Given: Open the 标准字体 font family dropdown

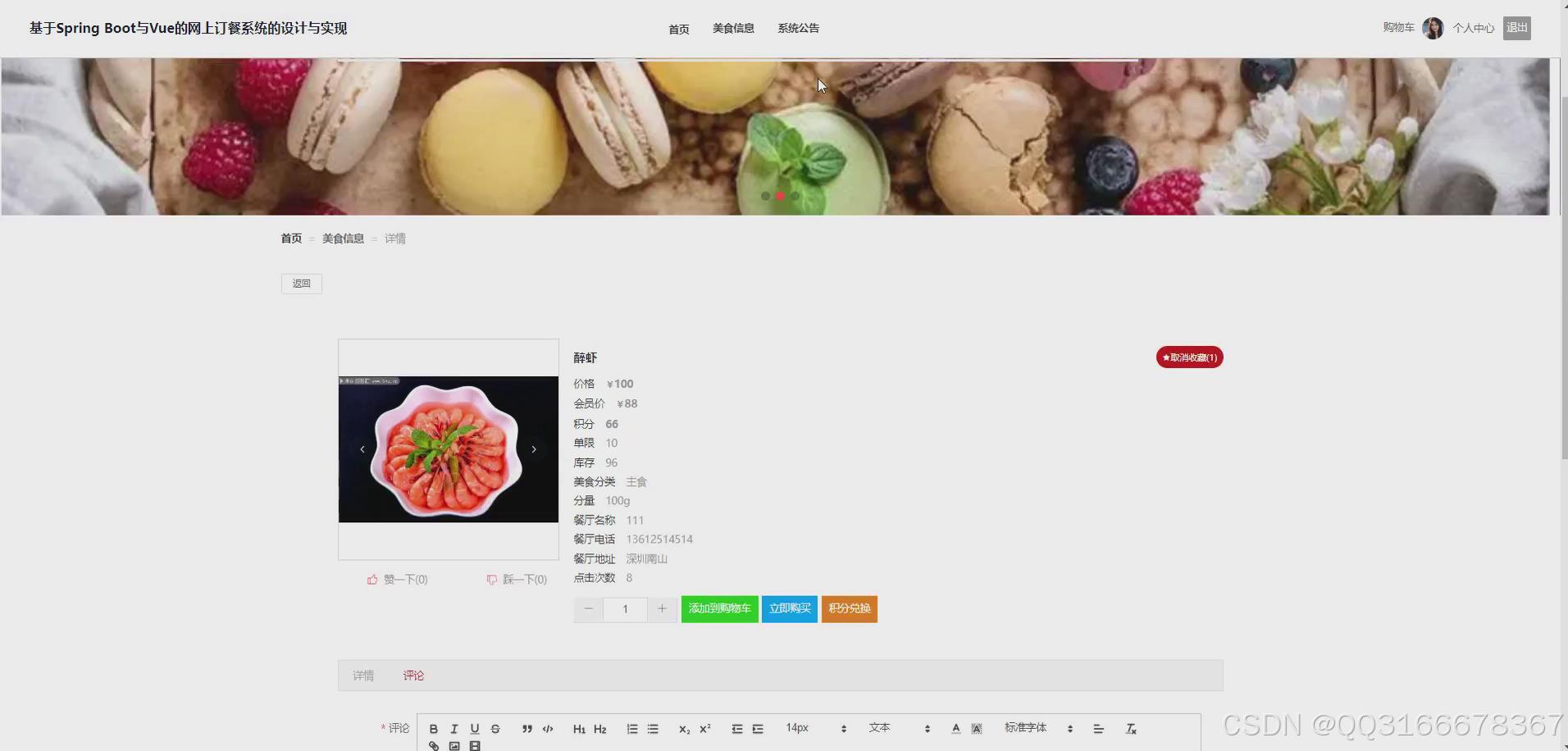Looking at the screenshot, I should (1026, 728).
